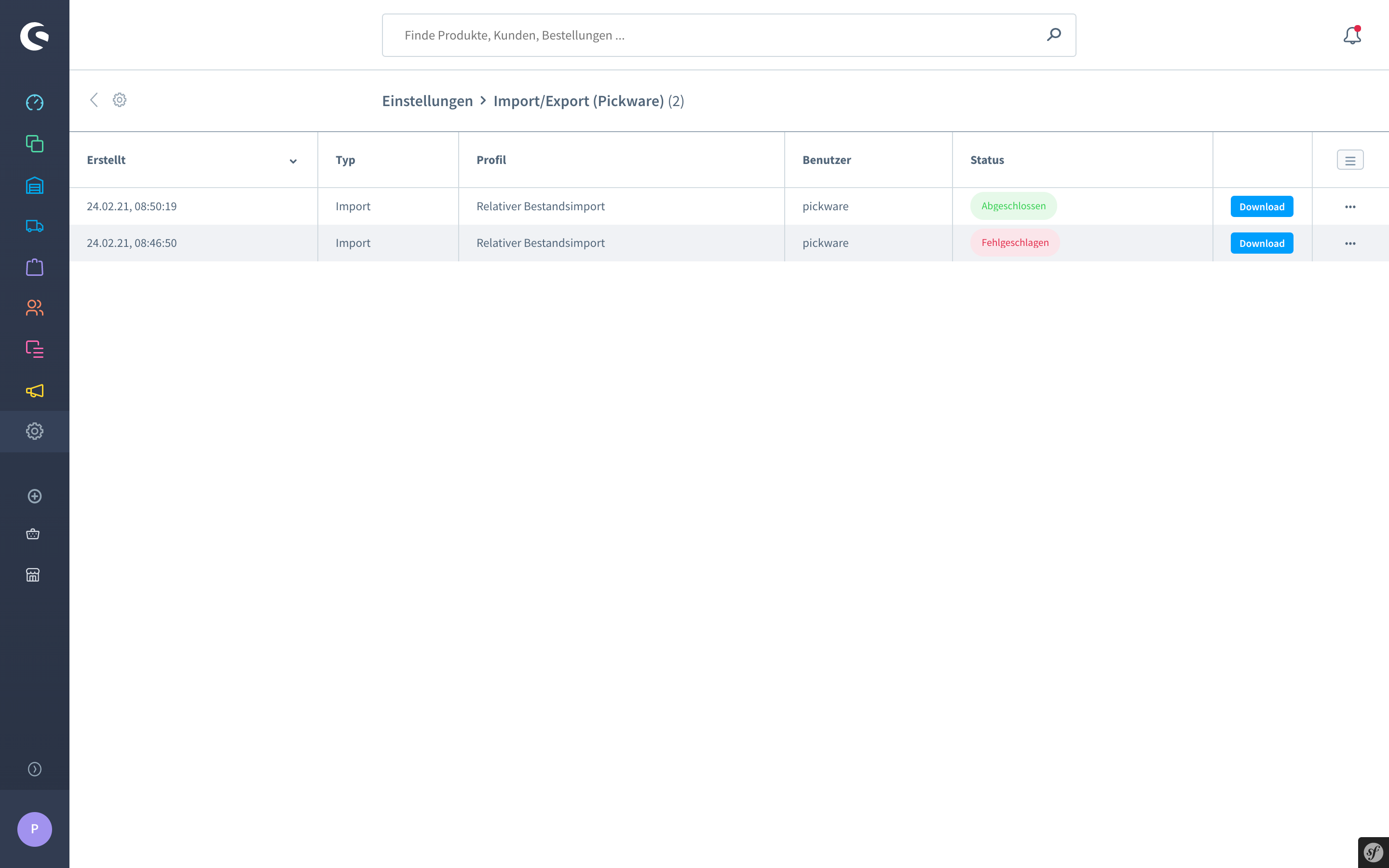Open the Symfony debug toolbar icon

1374,853
